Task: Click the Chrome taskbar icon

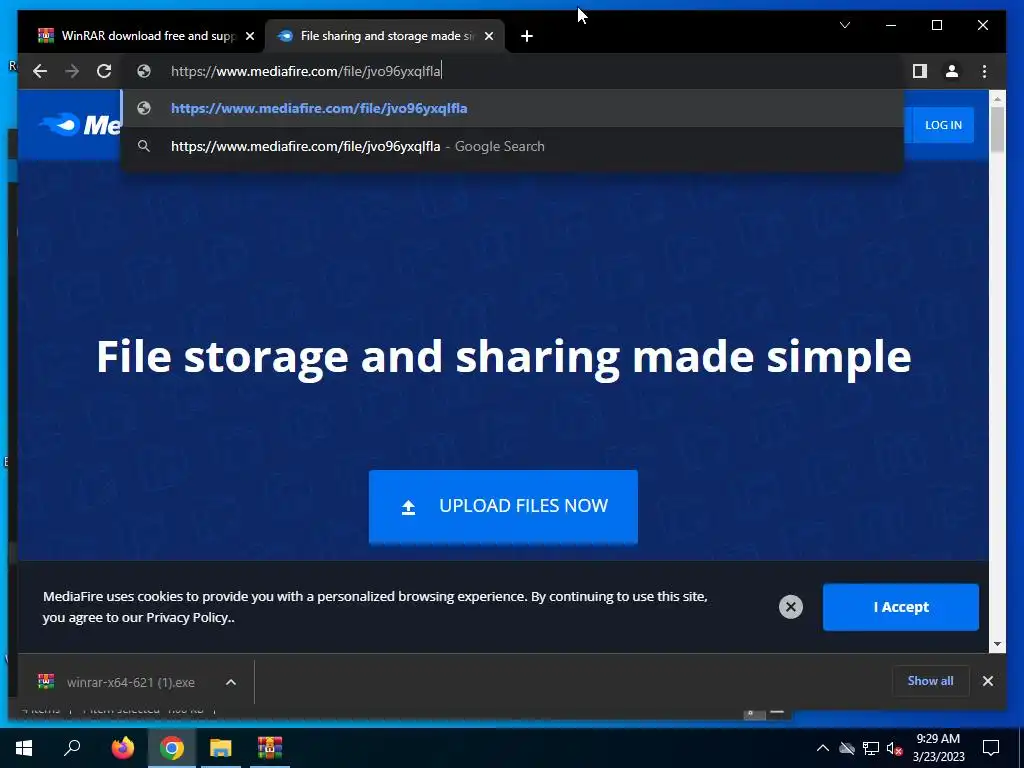Action: click(x=172, y=748)
